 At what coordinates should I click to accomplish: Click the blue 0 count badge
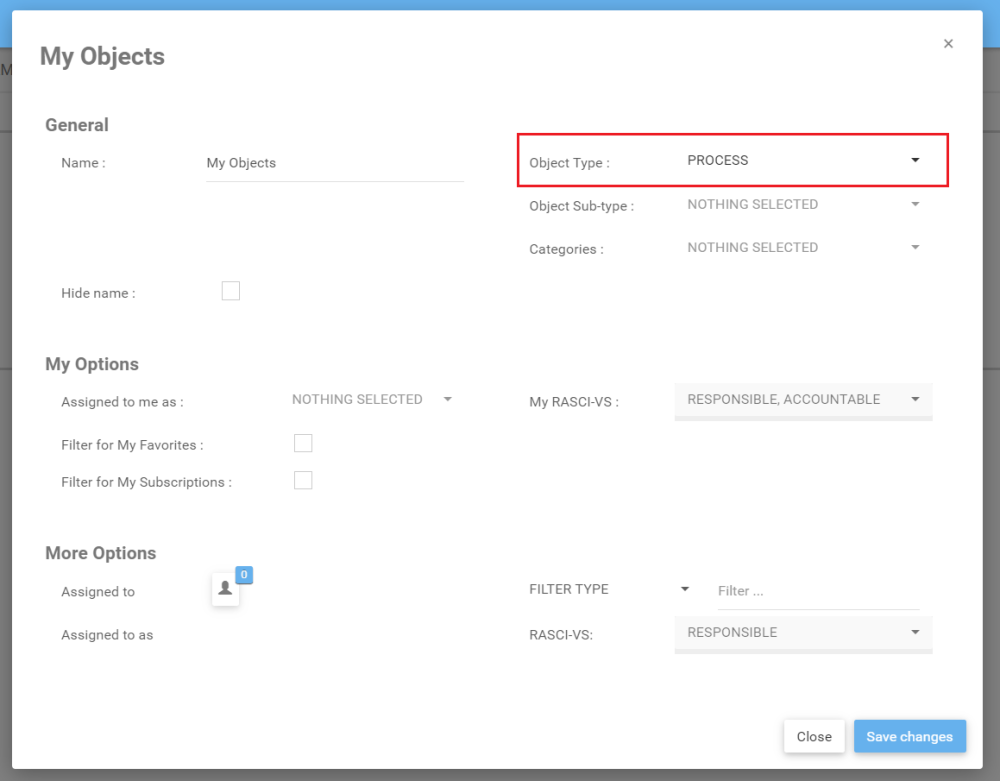click(244, 575)
